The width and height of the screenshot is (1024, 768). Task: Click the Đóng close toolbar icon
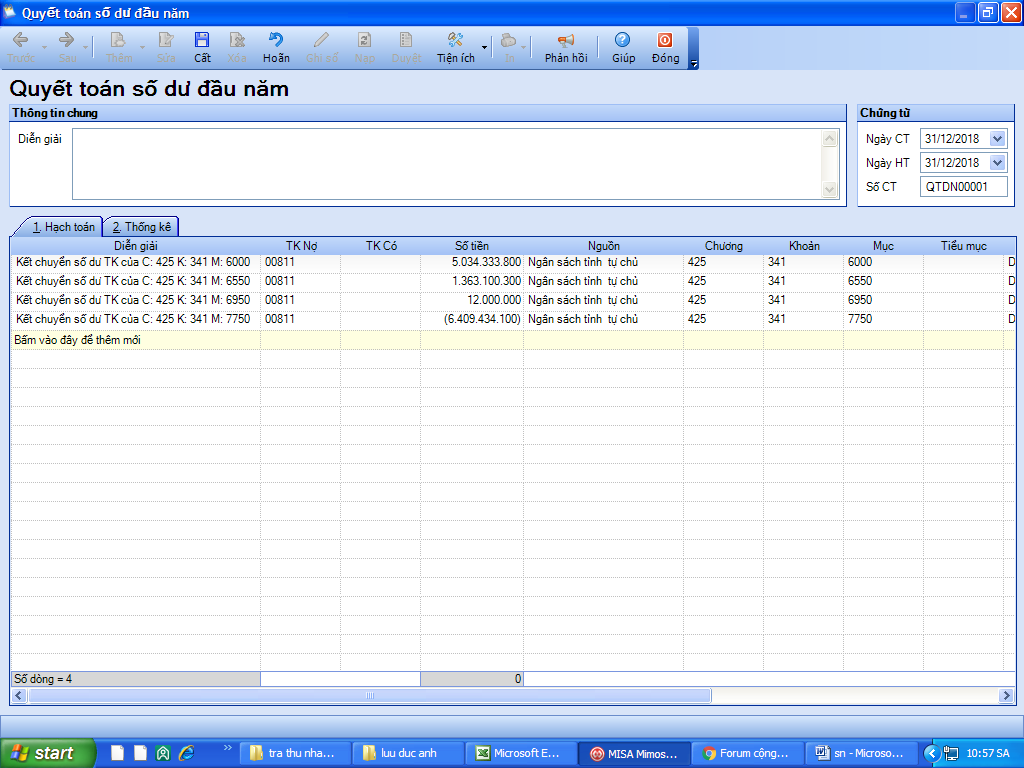pyautogui.click(x=665, y=46)
